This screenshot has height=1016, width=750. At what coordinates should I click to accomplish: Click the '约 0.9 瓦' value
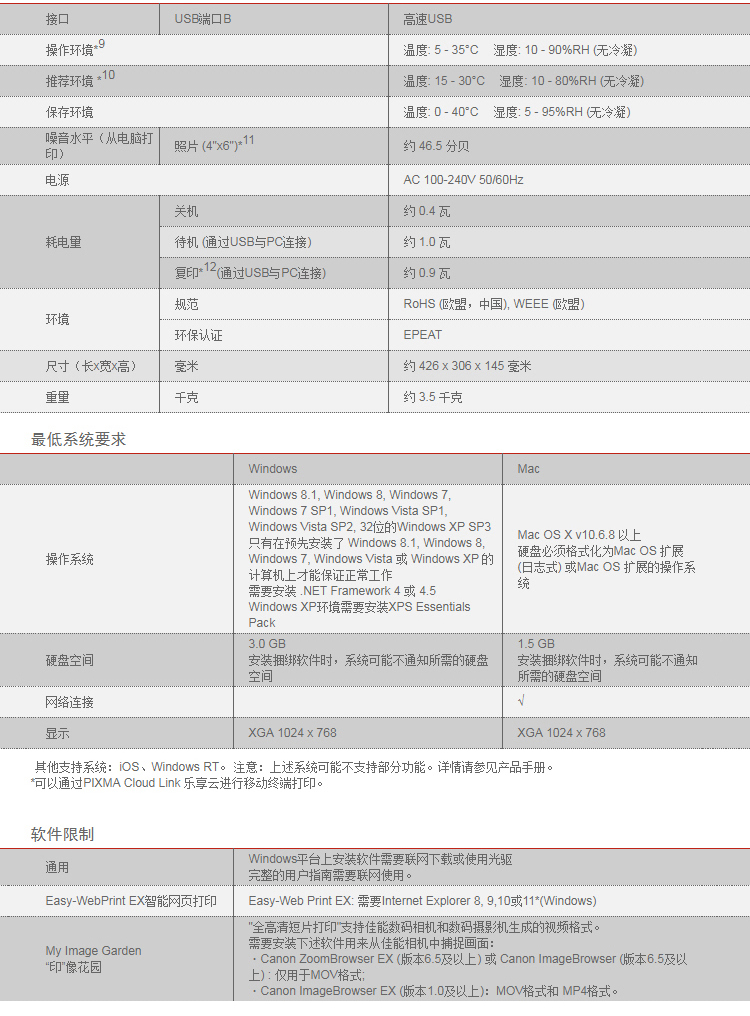click(427, 274)
